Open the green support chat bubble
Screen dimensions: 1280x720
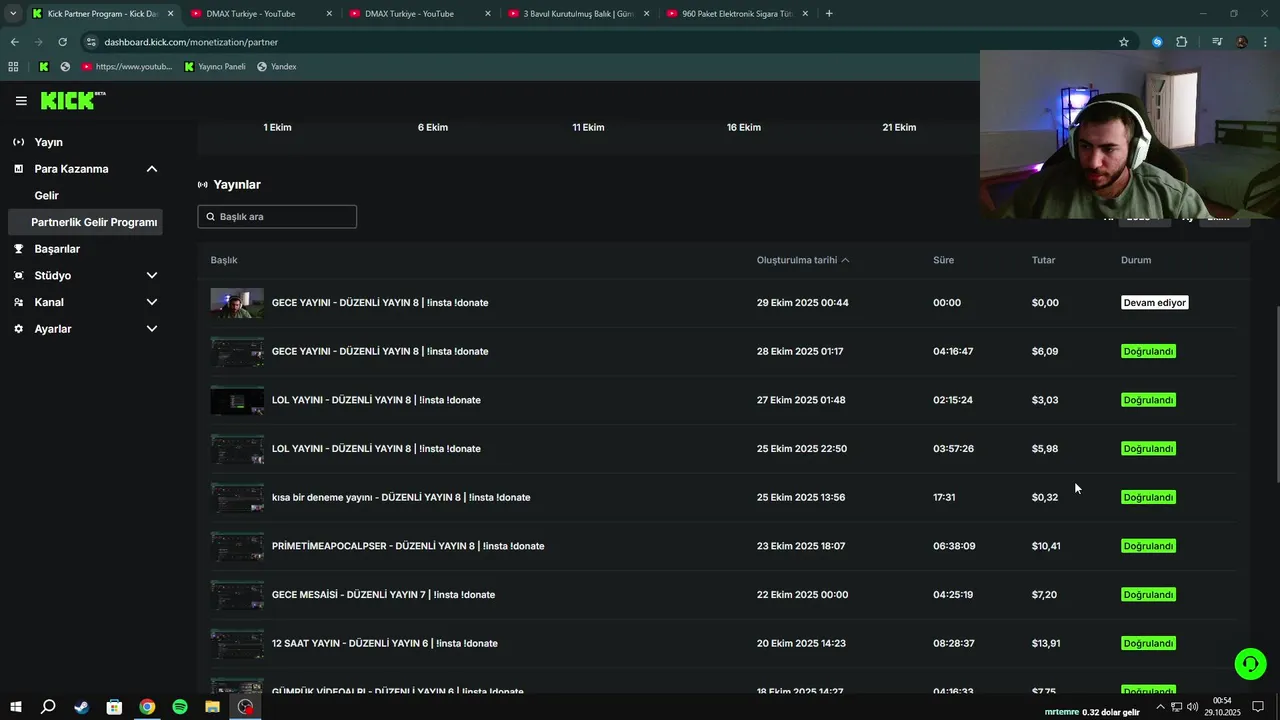tap(1250, 663)
